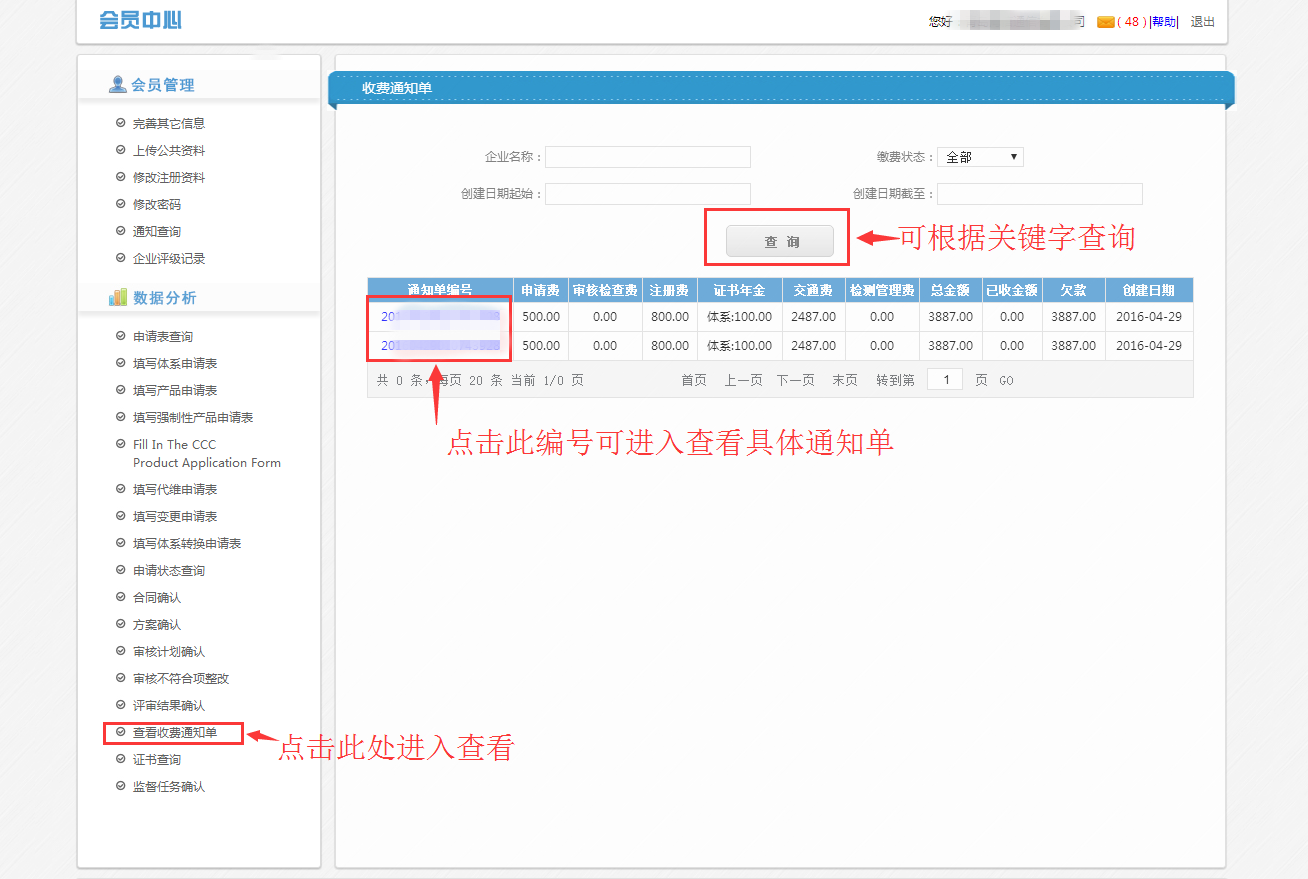Viewport: 1308px width, 879px height.
Task: Select 修改密码 menu item
Action: [157, 204]
